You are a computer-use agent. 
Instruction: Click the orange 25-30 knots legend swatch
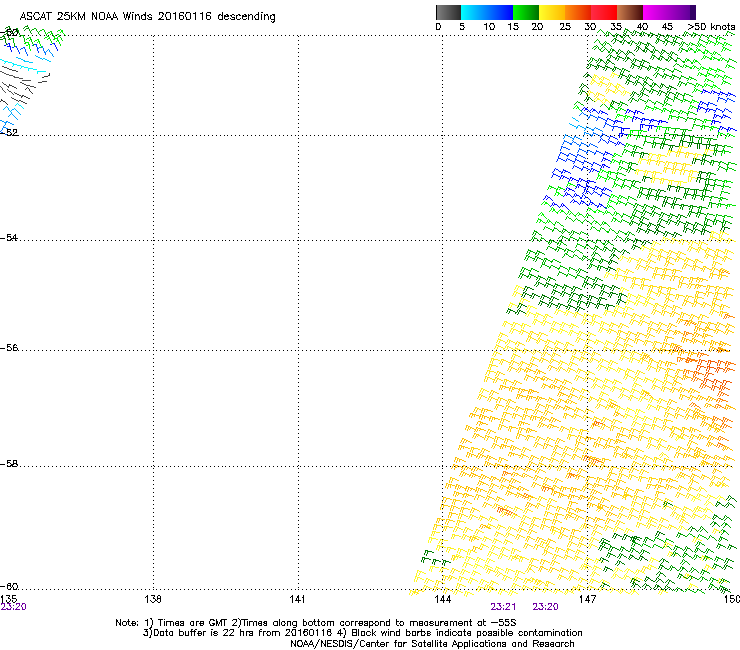point(578,12)
